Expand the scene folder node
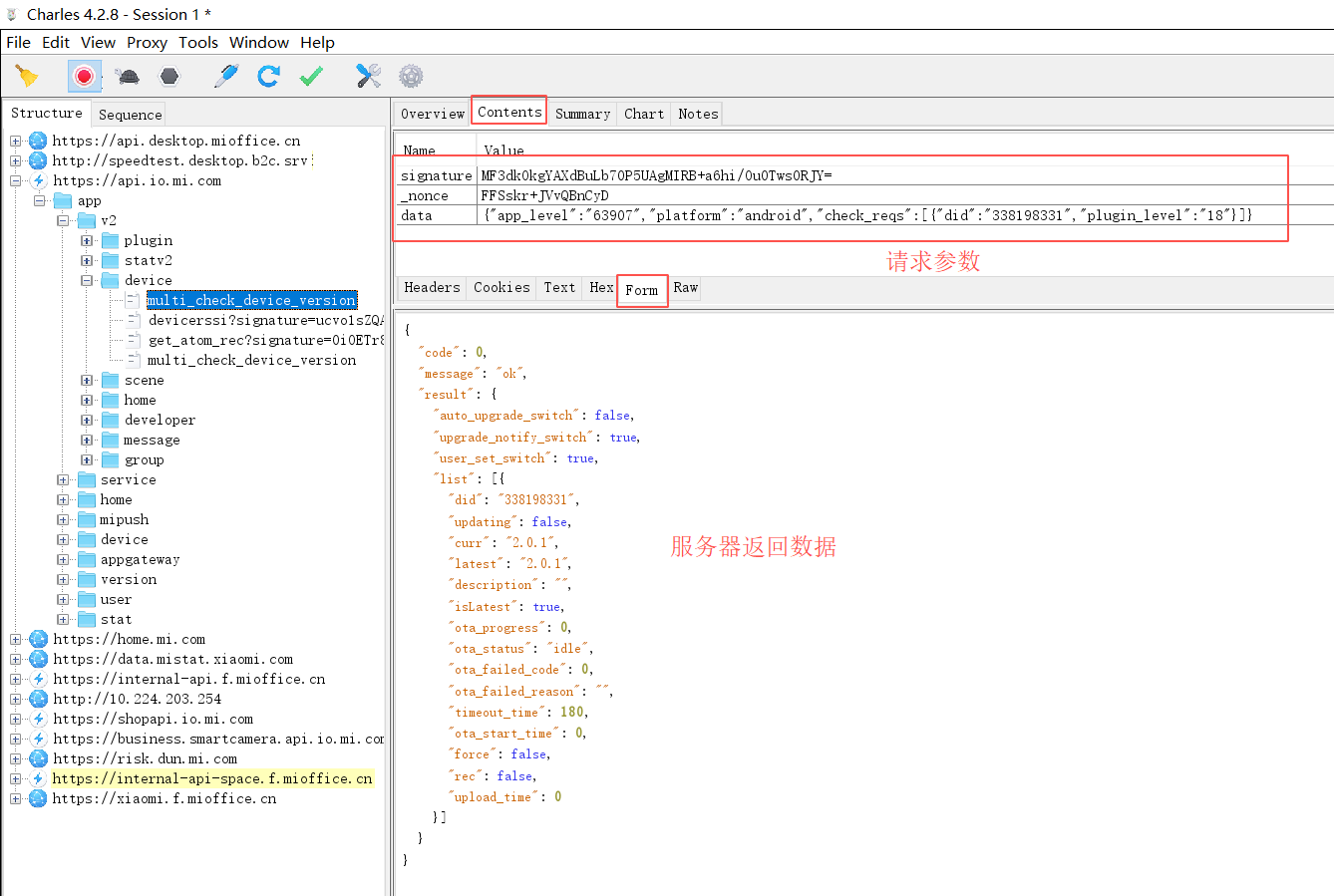 (87, 380)
